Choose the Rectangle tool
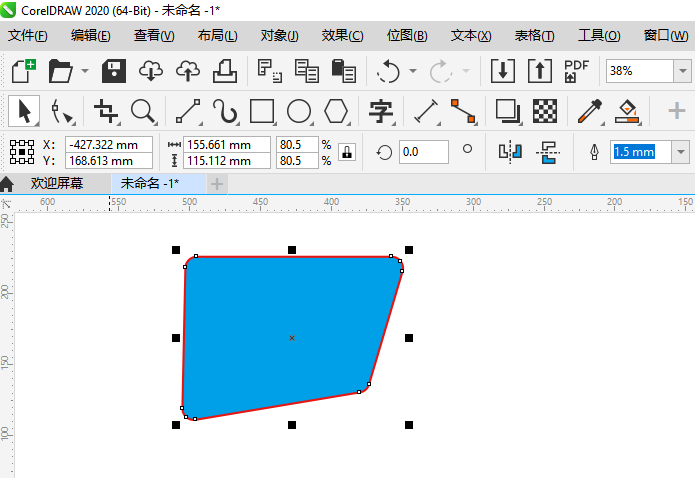The height and width of the screenshot is (478, 695). pos(262,111)
